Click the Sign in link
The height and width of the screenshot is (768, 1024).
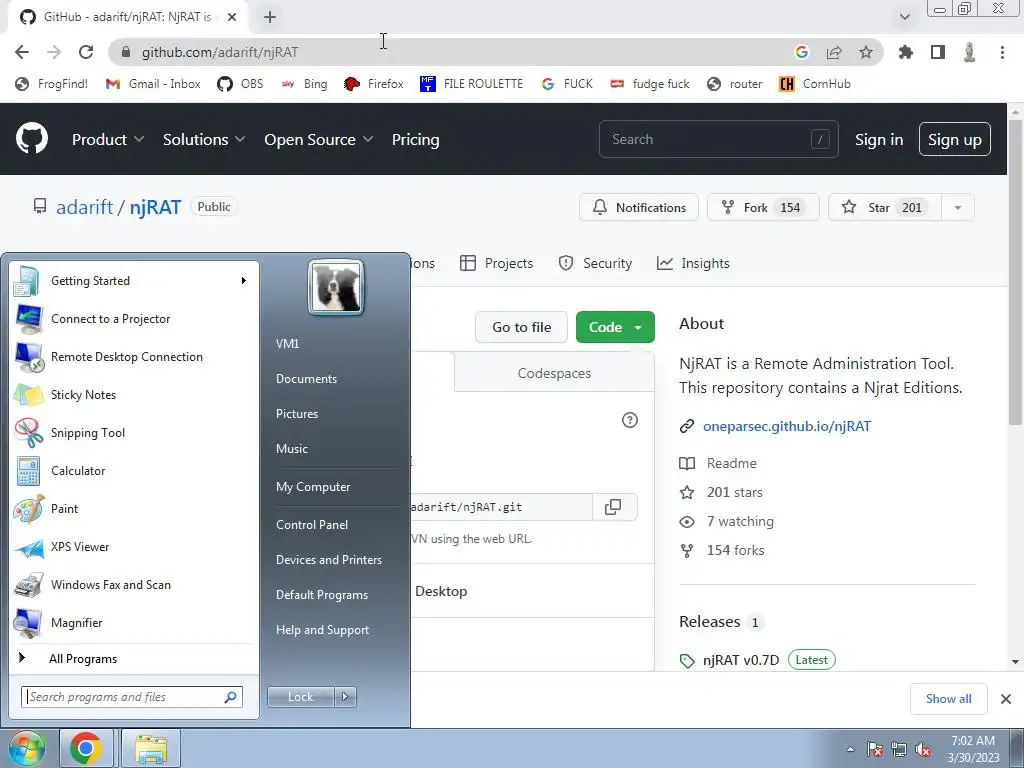coord(879,140)
